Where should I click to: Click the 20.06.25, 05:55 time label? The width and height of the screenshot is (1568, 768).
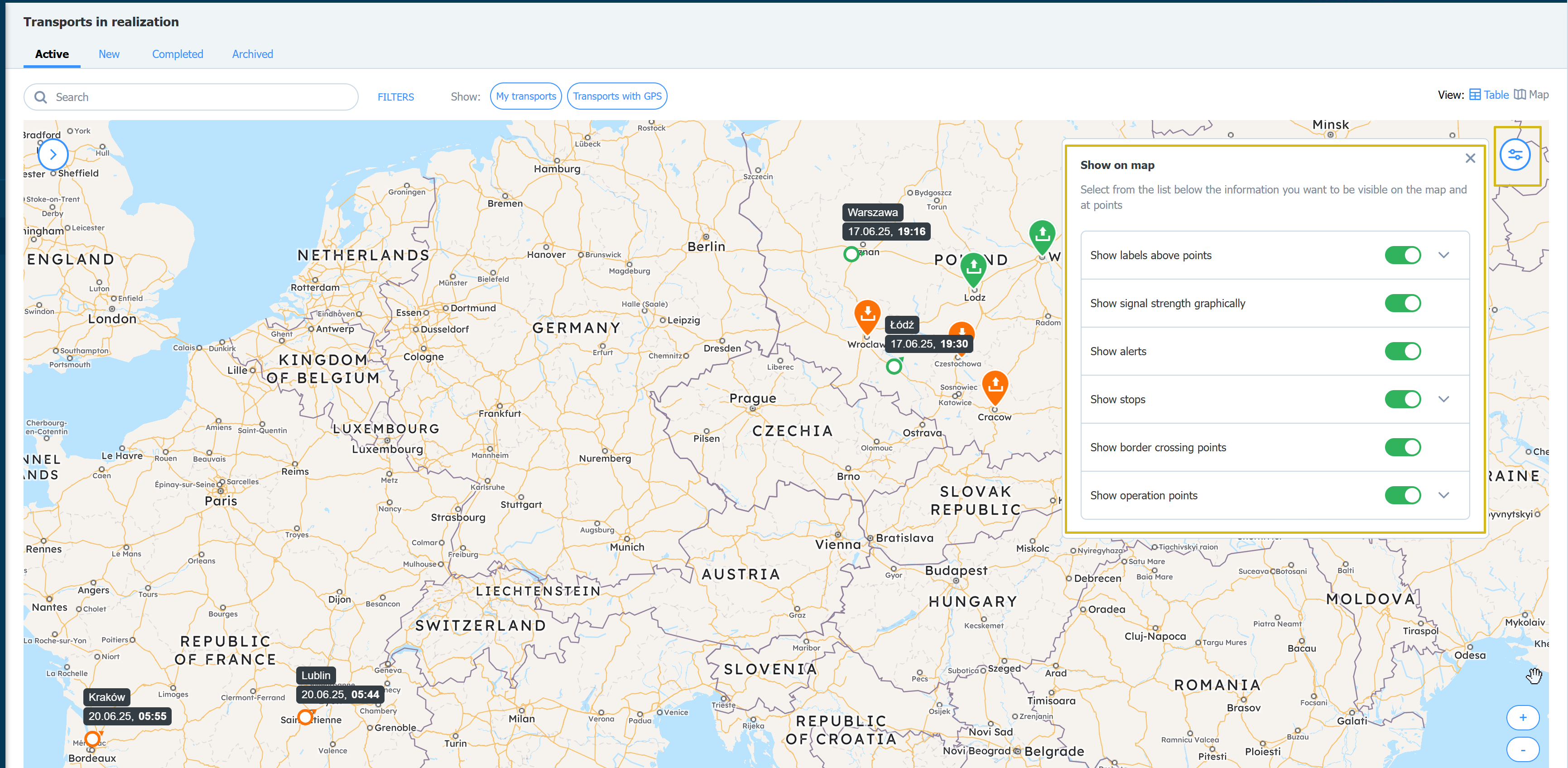127,716
